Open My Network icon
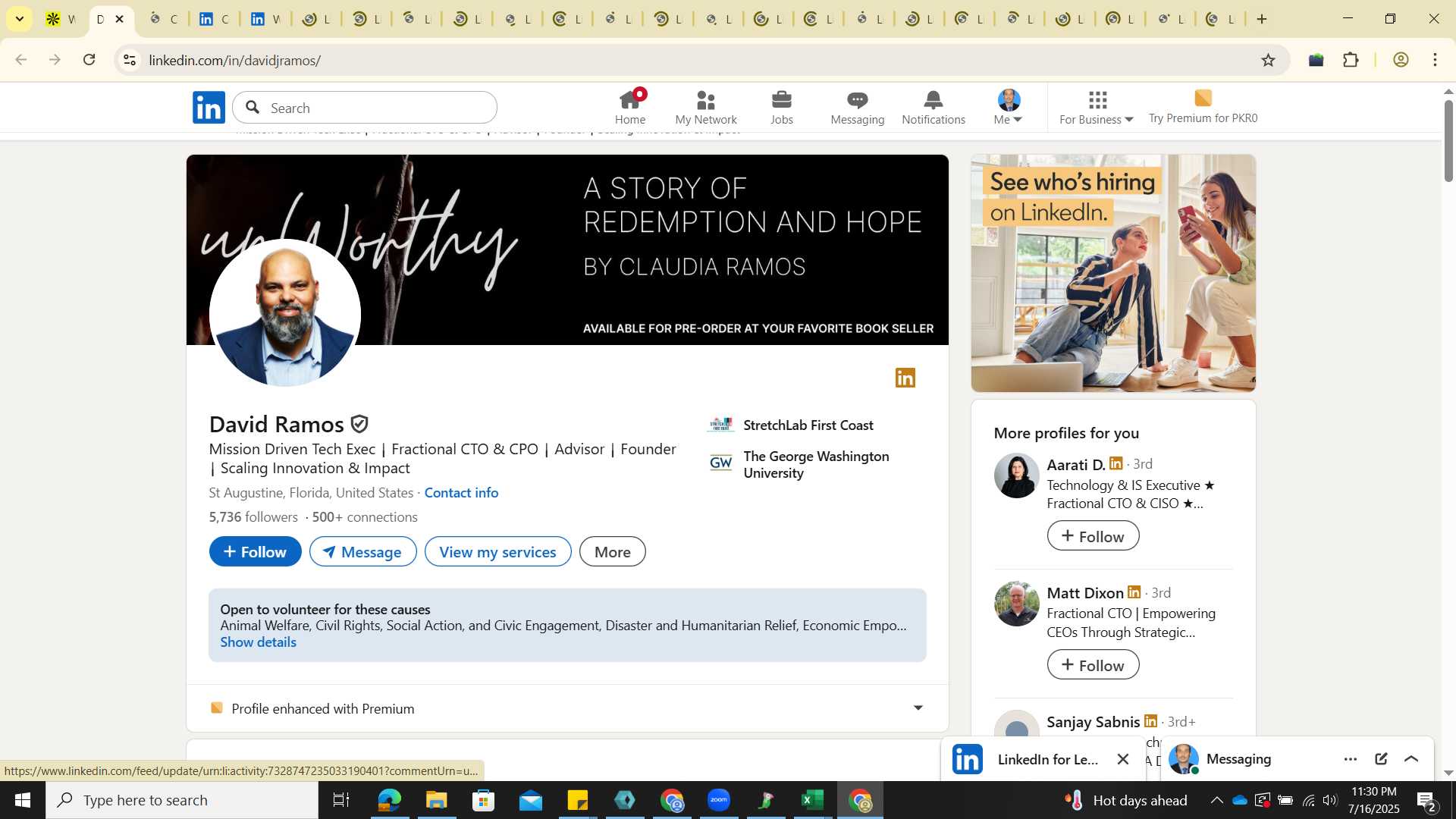1456x819 pixels. pos(706,108)
